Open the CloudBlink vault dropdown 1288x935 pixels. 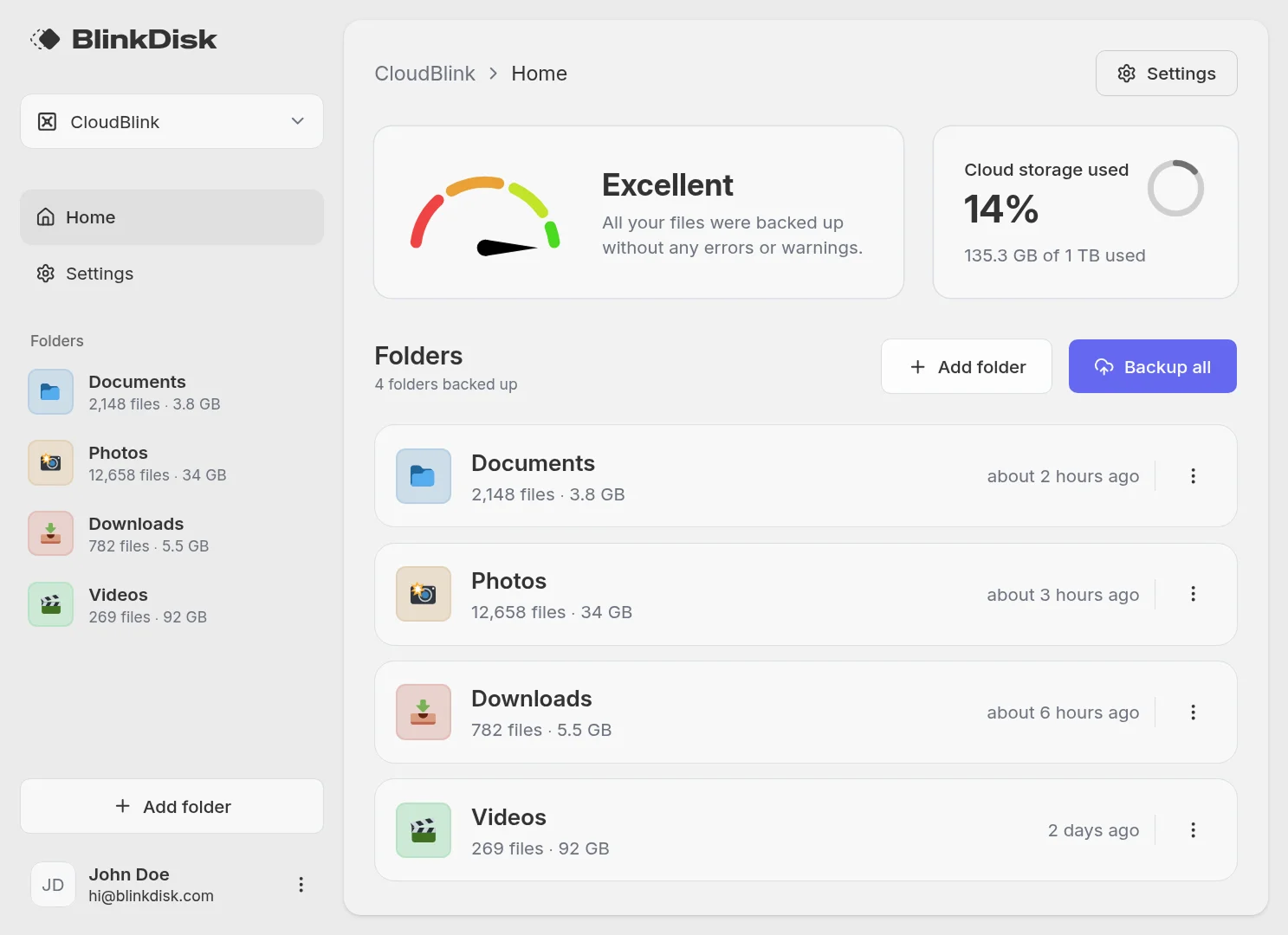click(298, 121)
